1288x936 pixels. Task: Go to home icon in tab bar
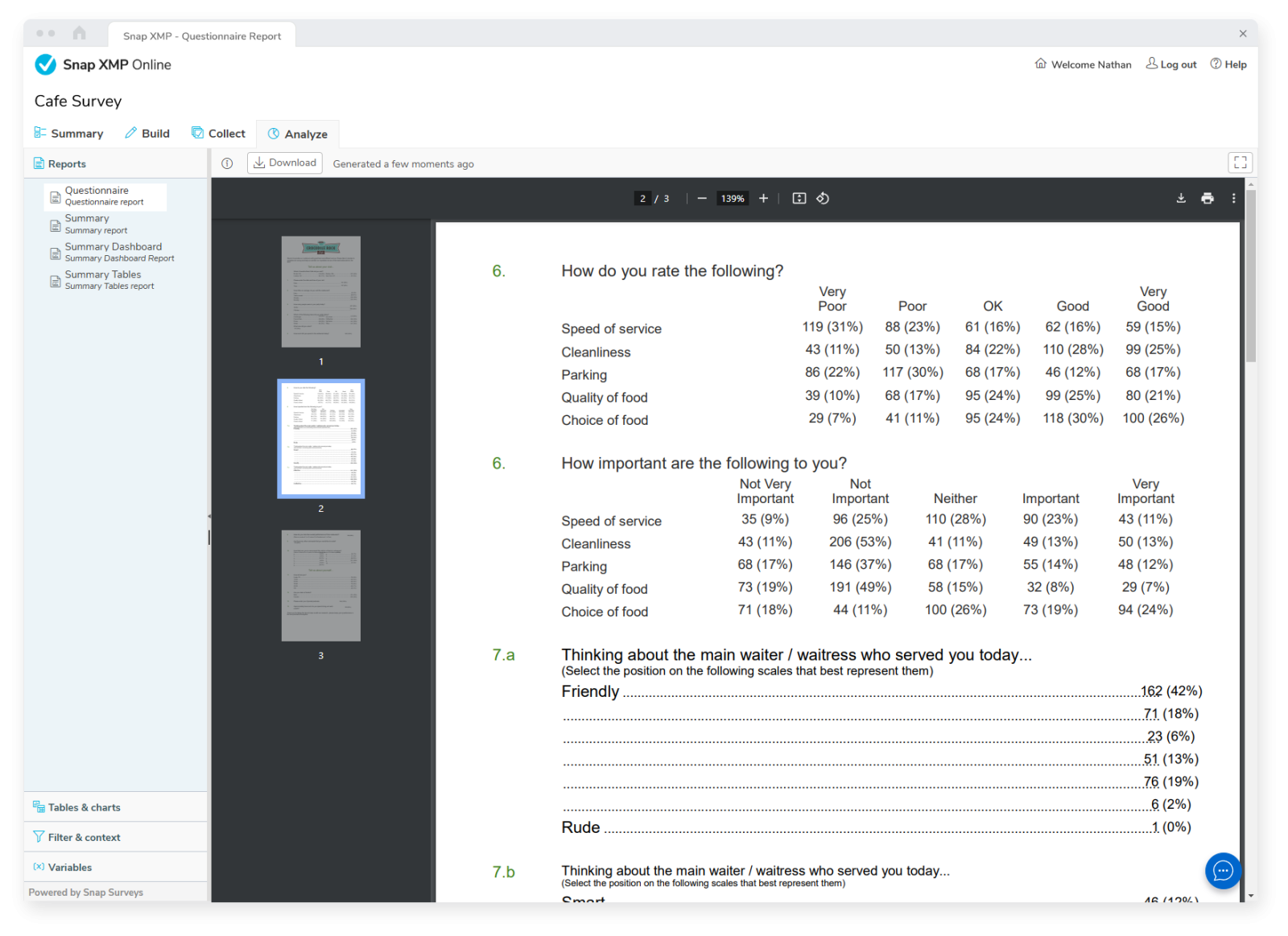79,33
